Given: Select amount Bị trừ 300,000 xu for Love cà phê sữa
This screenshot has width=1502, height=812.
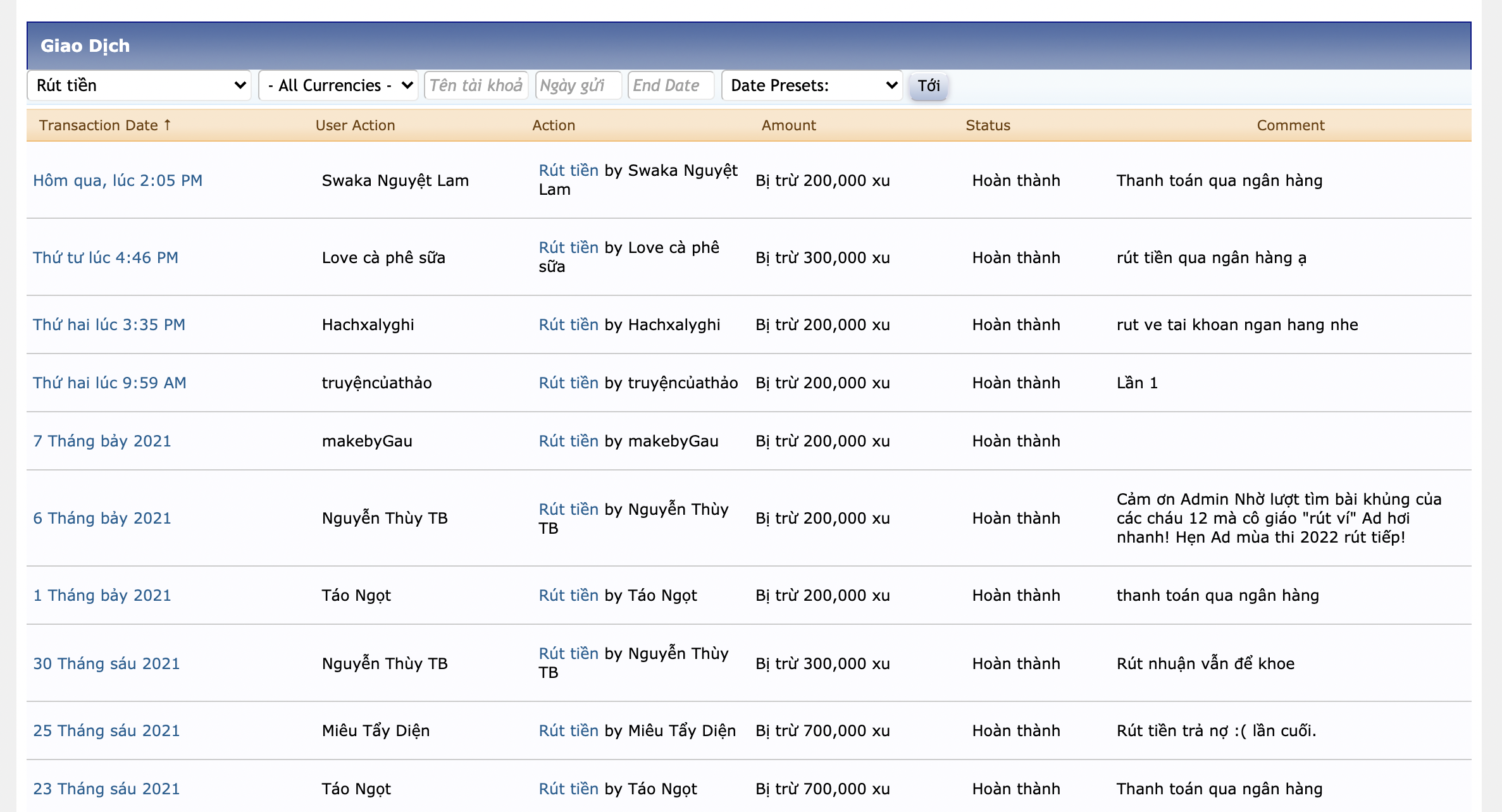Looking at the screenshot, I should click(822, 258).
